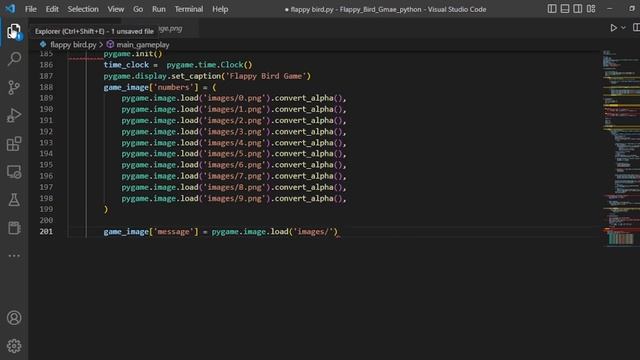Click the VS Code logo icon
The height and width of the screenshot is (360, 640).
point(10,9)
